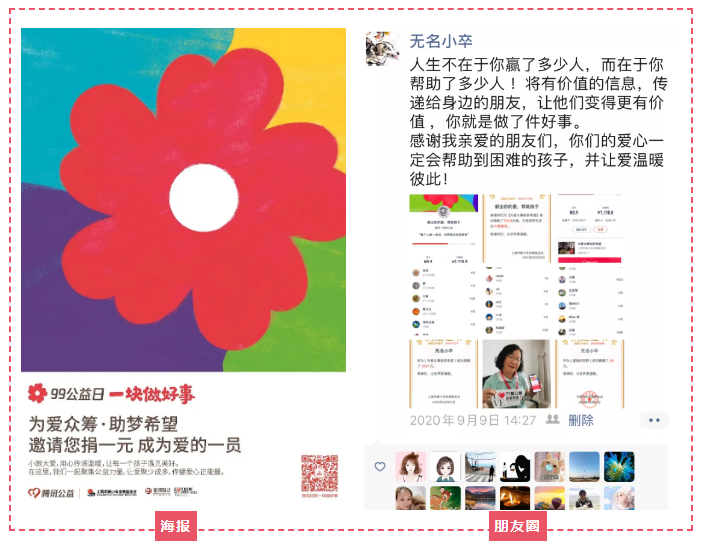Click the Bambi deer liker avatar
703x549 pixels.
[x=445, y=498]
